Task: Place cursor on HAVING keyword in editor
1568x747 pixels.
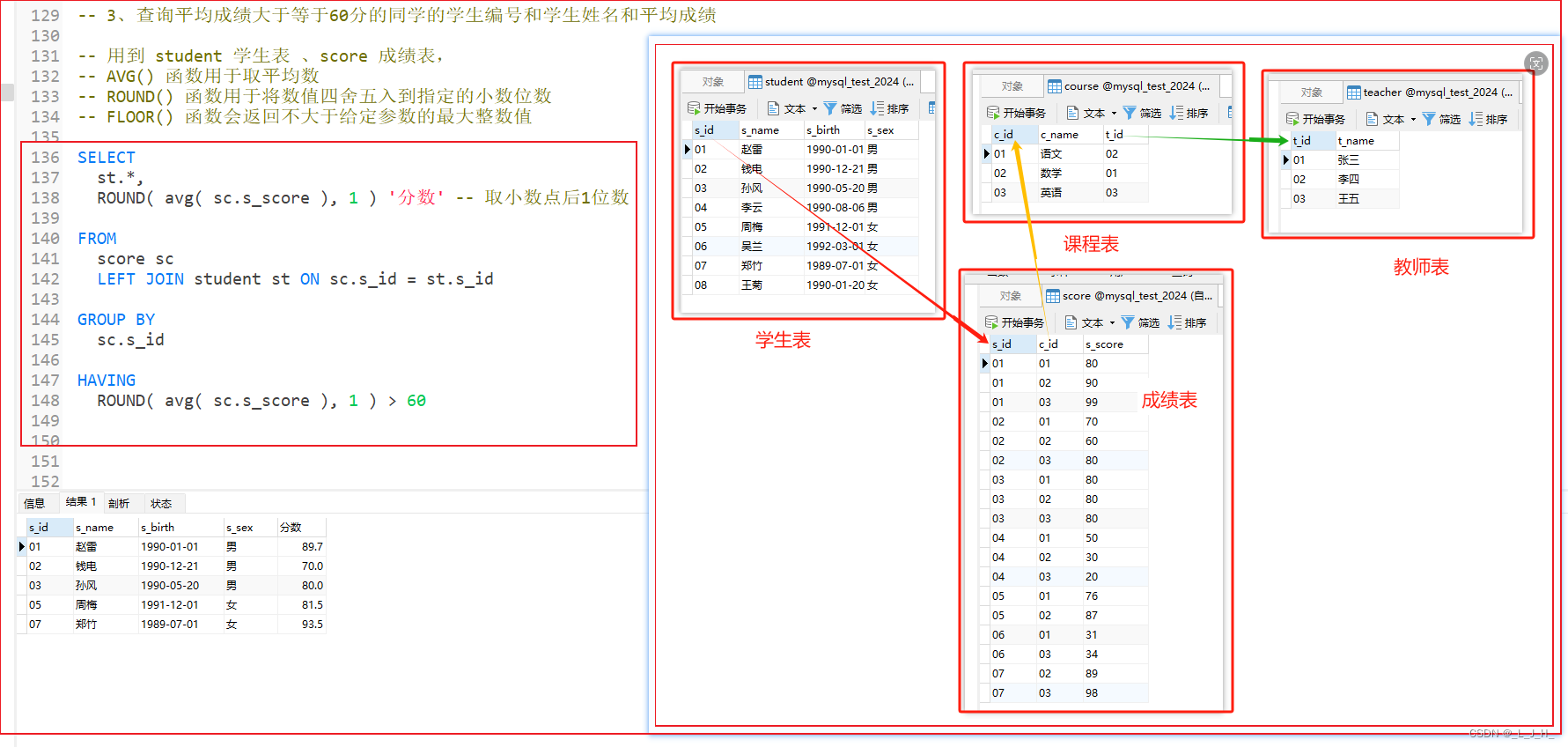Action: coord(107,380)
